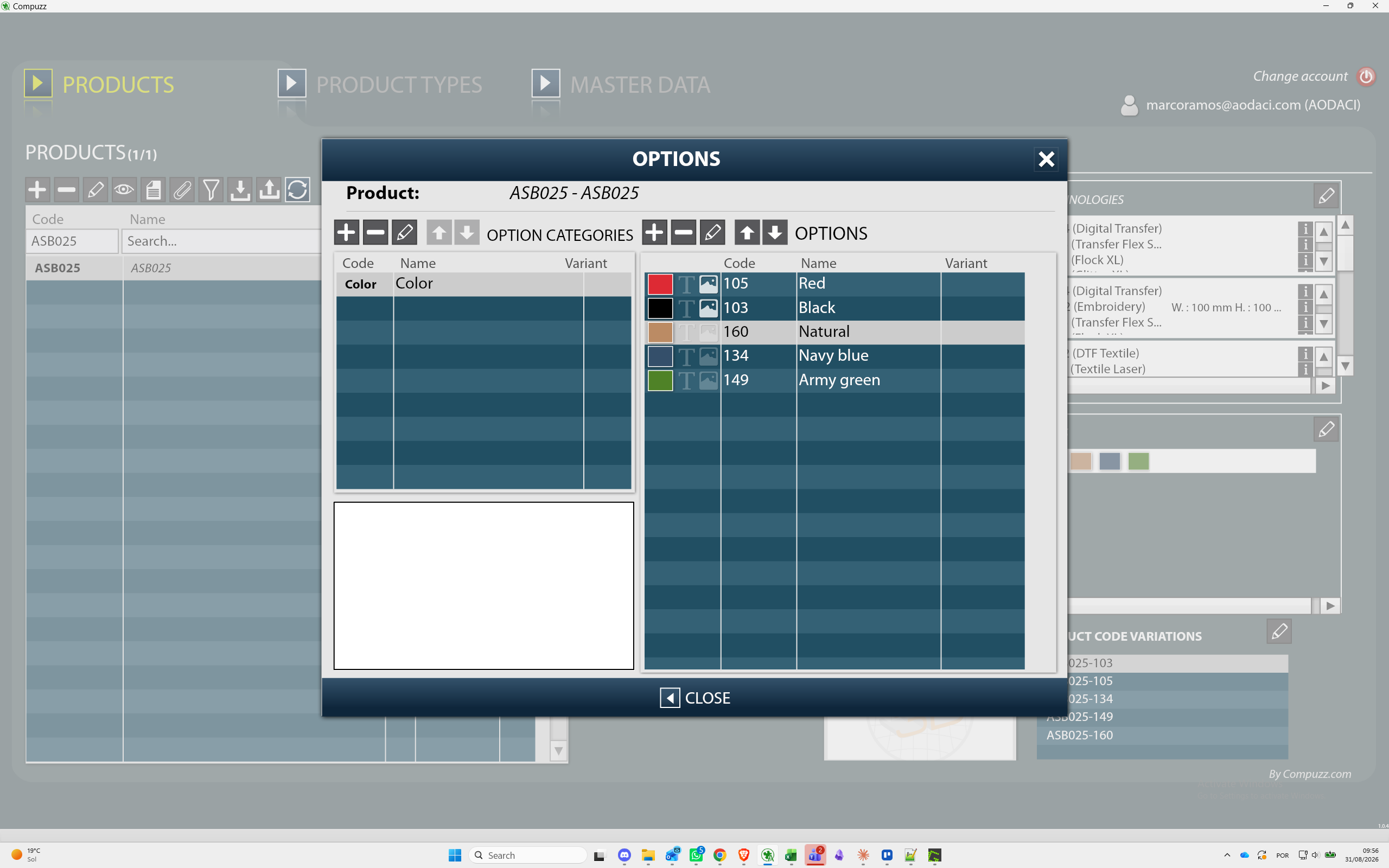Select option name Black
Viewport: 1389px width, 868px height.
(x=817, y=308)
